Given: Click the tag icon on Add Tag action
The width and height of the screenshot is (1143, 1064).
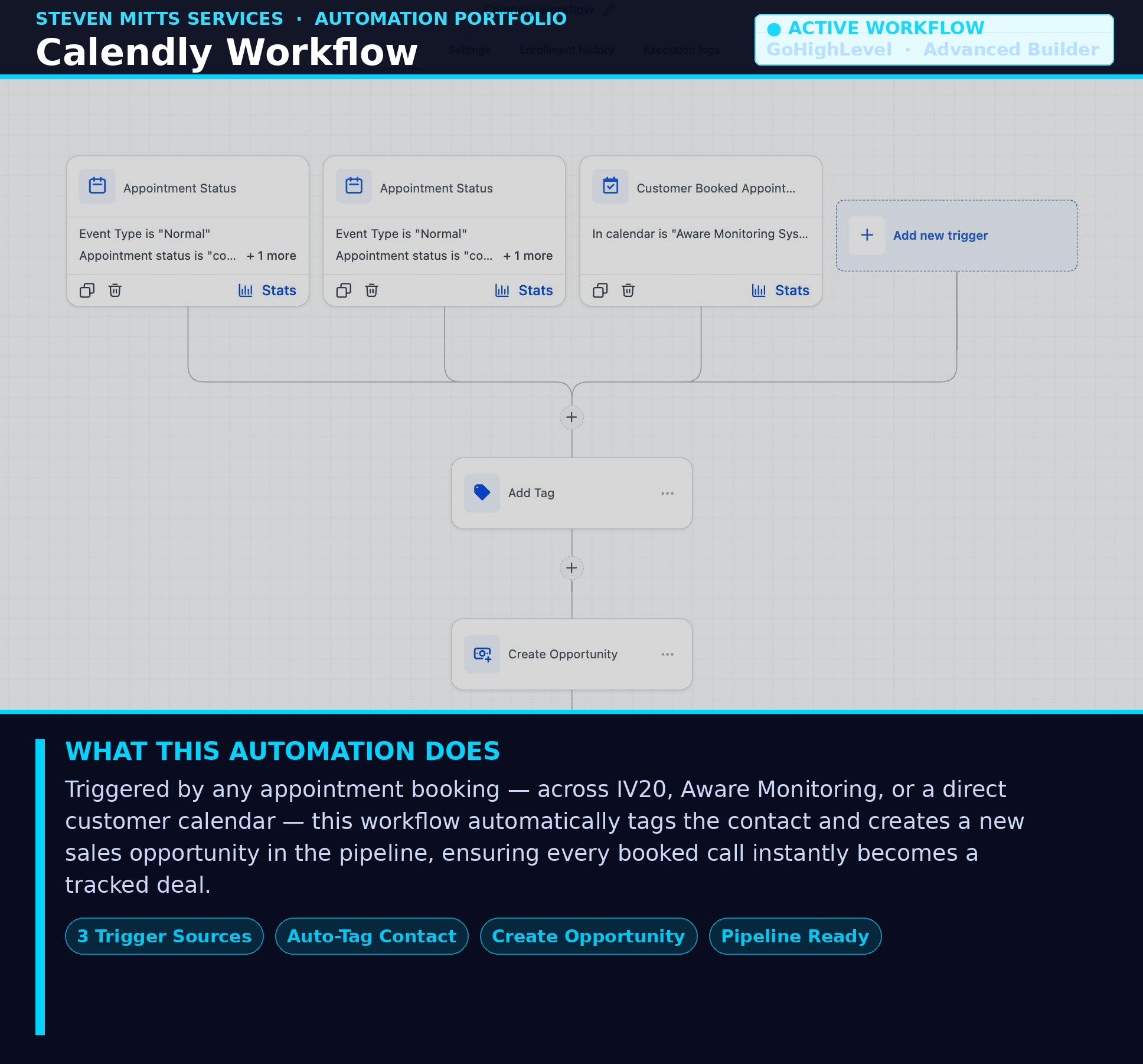Looking at the screenshot, I should [x=482, y=492].
